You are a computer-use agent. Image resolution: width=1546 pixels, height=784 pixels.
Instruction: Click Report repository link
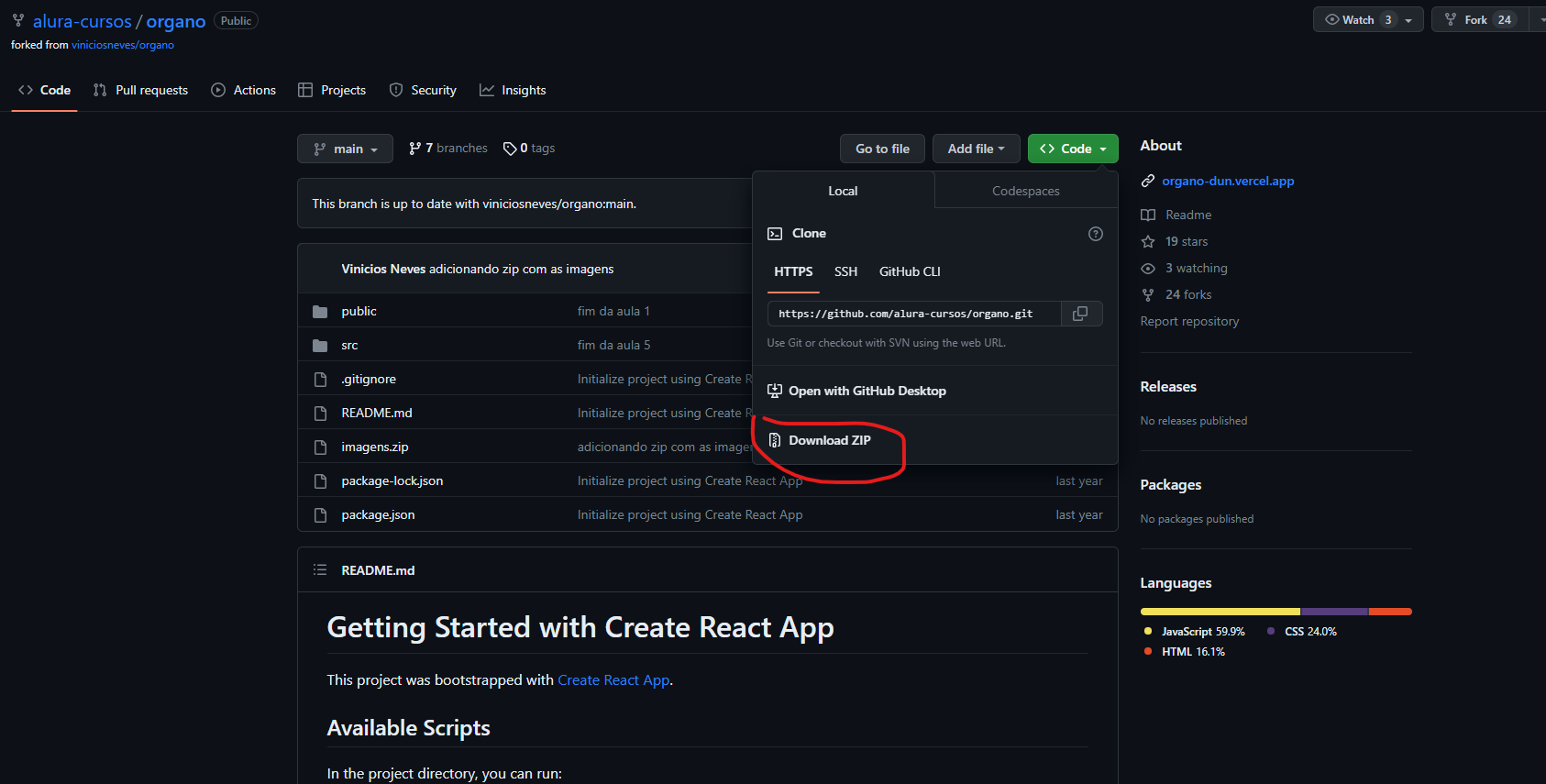[x=1189, y=321]
